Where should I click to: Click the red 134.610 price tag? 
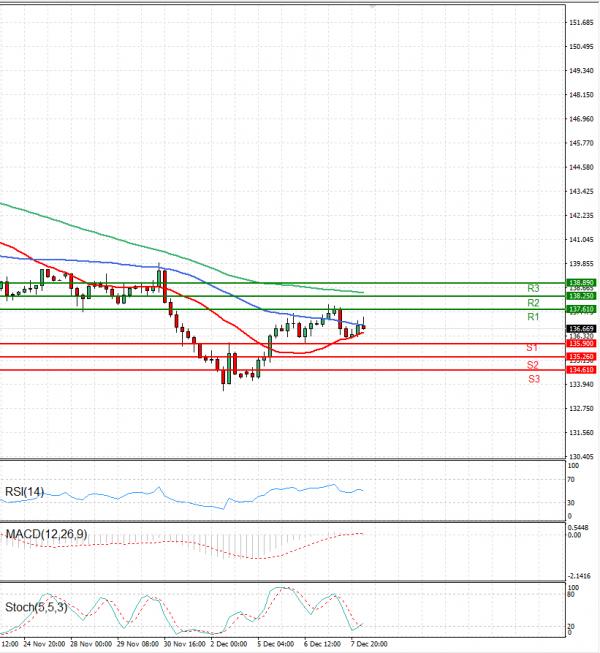click(581, 370)
